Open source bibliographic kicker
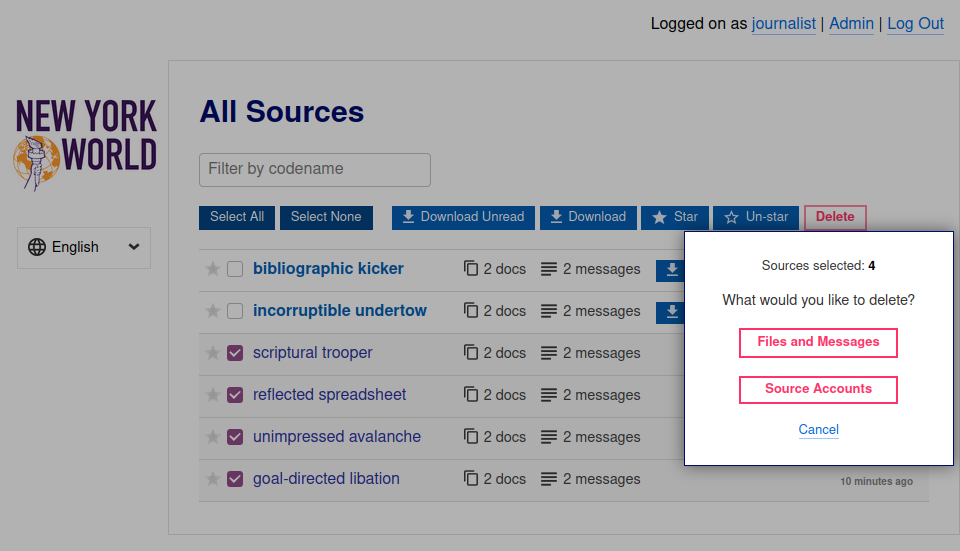 point(328,269)
